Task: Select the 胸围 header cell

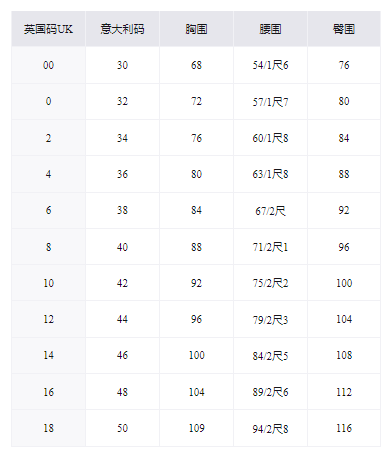Action: (x=196, y=29)
